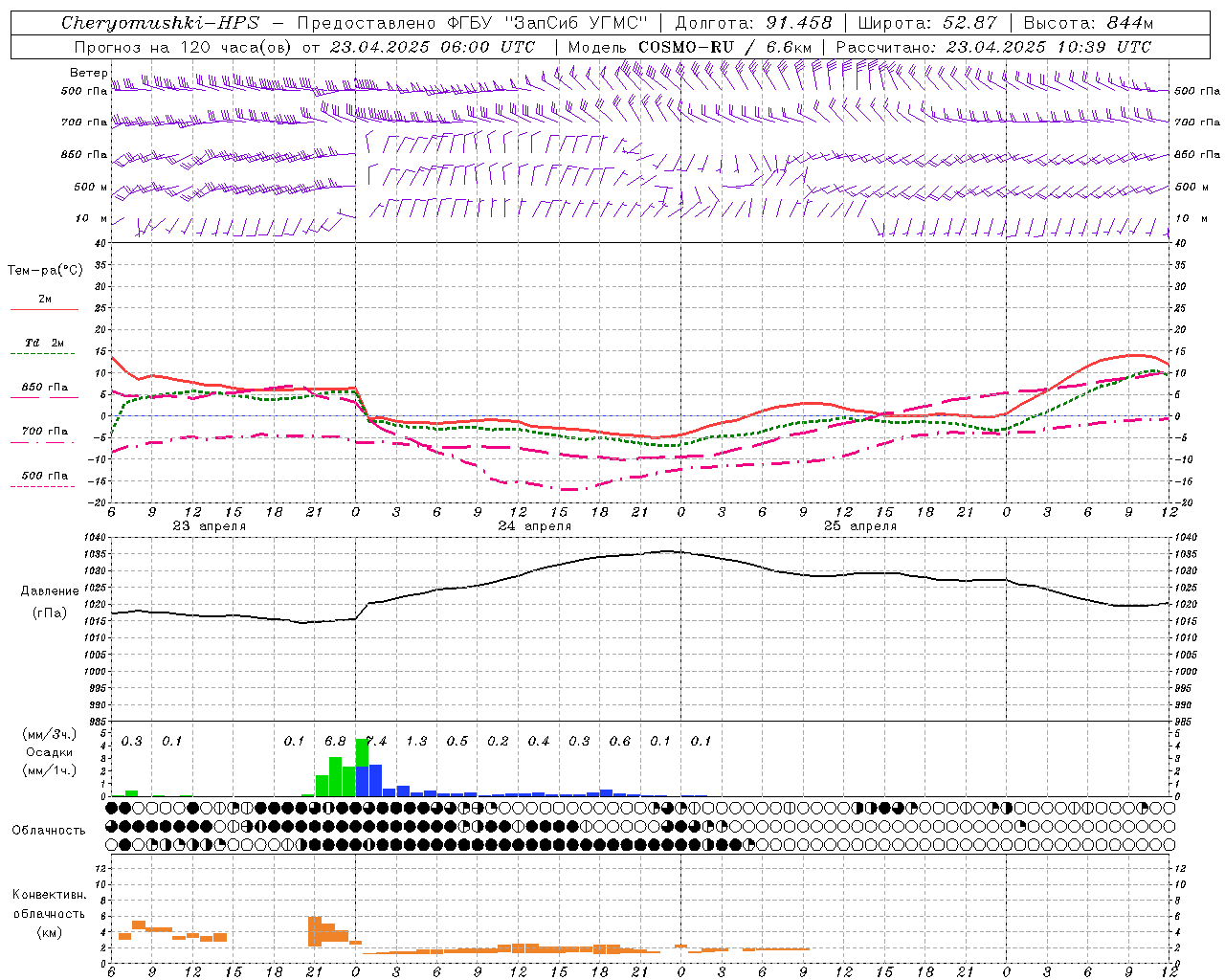Click the 850 гПа entry in temperature legend
The height and width of the screenshot is (980, 1225).
(x=44, y=388)
